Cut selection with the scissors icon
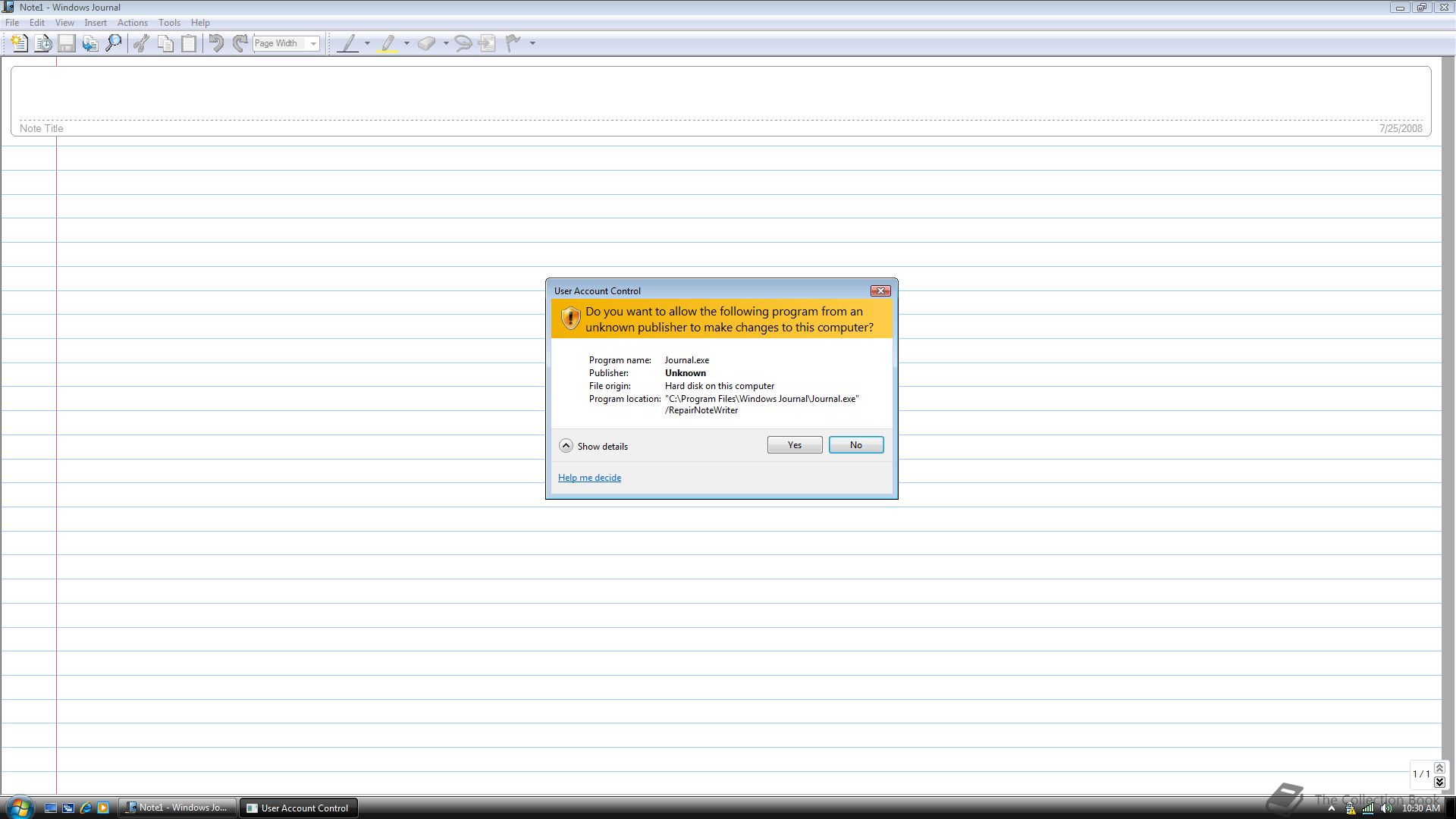The height and width of the screenshot is (819, 1456). (141, 43)
